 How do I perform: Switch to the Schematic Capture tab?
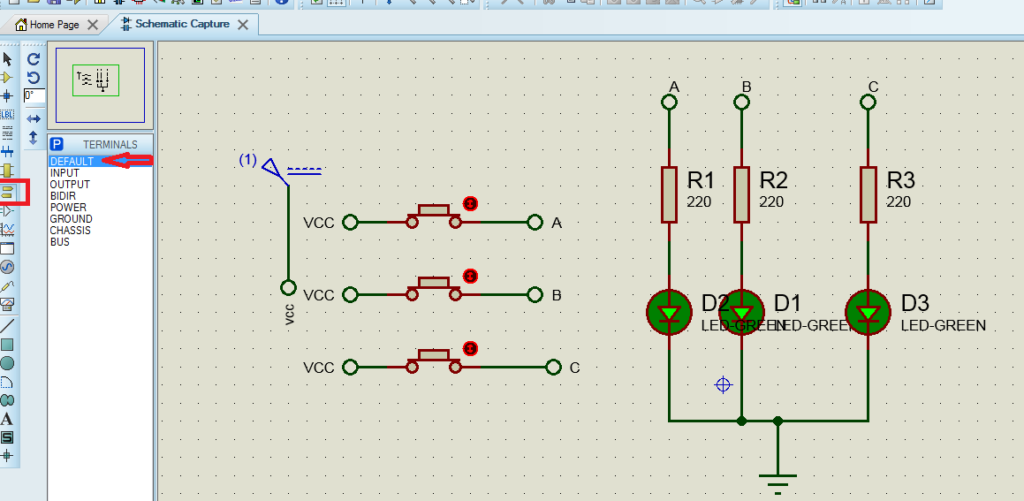point(182,24)
